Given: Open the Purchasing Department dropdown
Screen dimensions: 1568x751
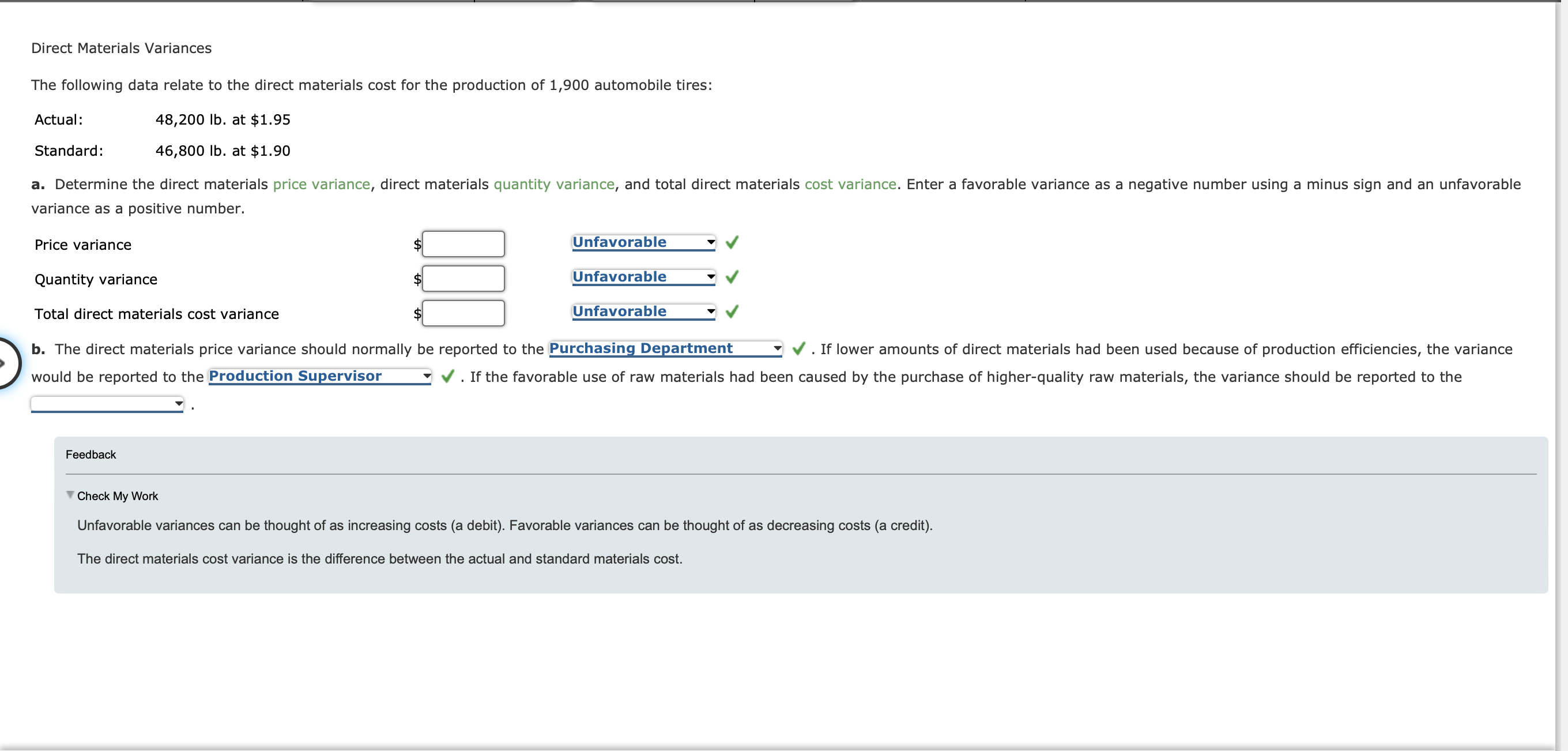Looking at the screenshot, I should click(x=665, y=348).
